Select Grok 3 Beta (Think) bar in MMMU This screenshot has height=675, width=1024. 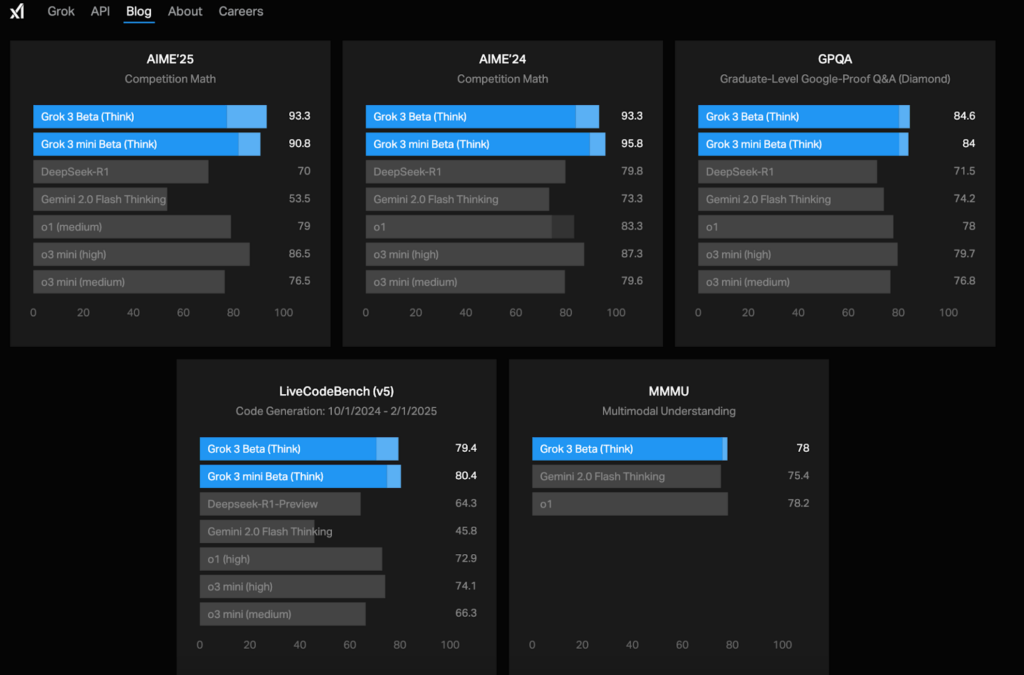pyautogui.click(x=629, y=449)
